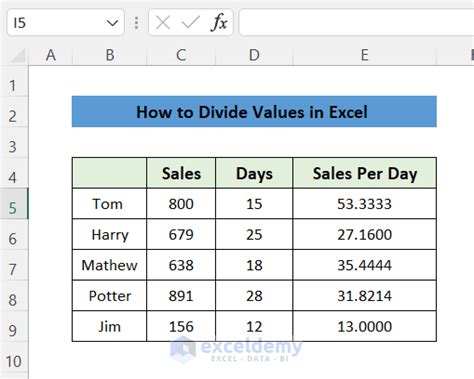Viewport: 474px width, 379px height.
Task: Select column C header
Action: tap(181, 55)
